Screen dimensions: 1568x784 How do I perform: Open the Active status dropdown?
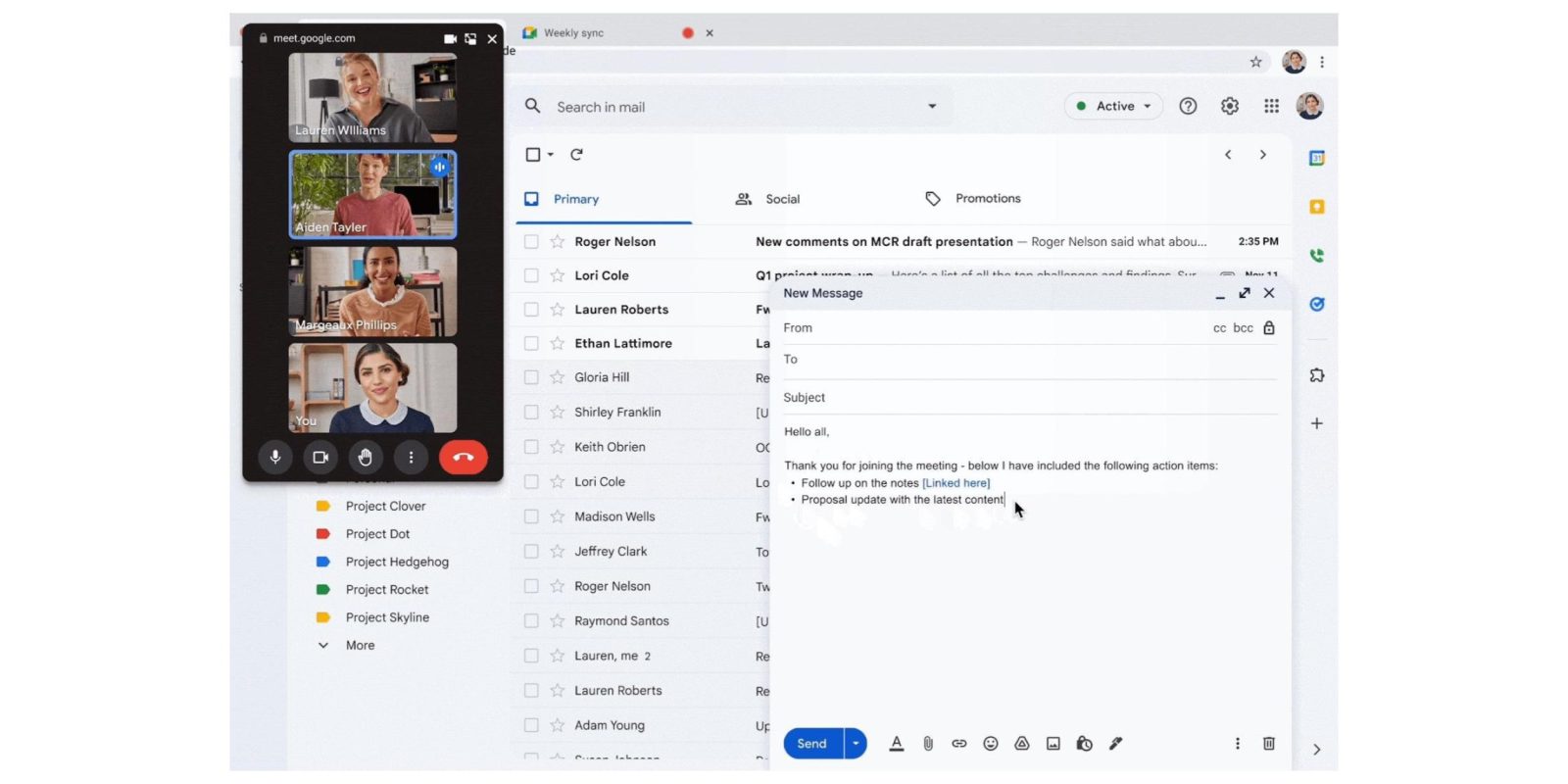point(1113,106)
